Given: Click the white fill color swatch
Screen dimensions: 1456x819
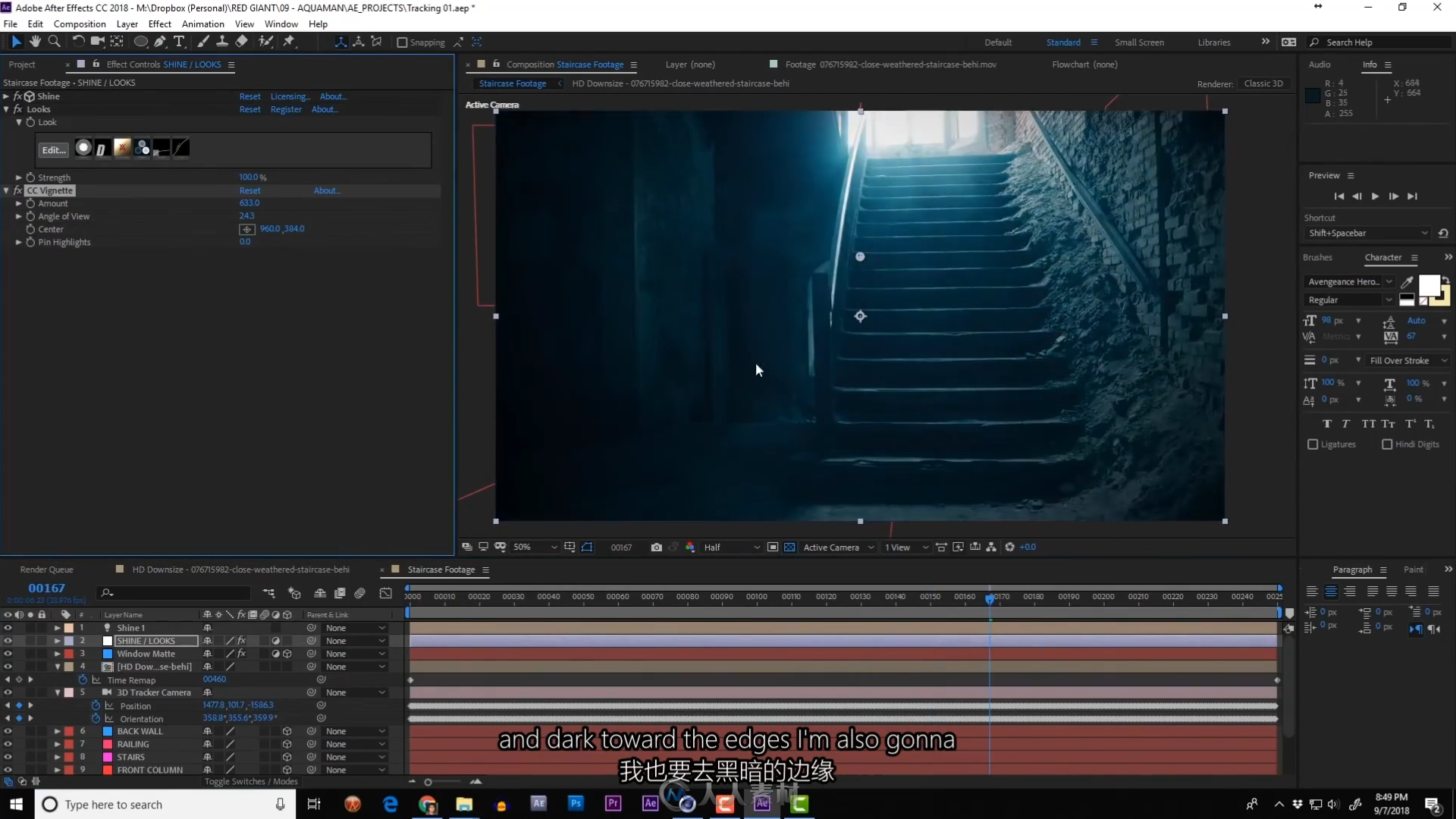Looking at the screenshot, I should [1429, 285].
